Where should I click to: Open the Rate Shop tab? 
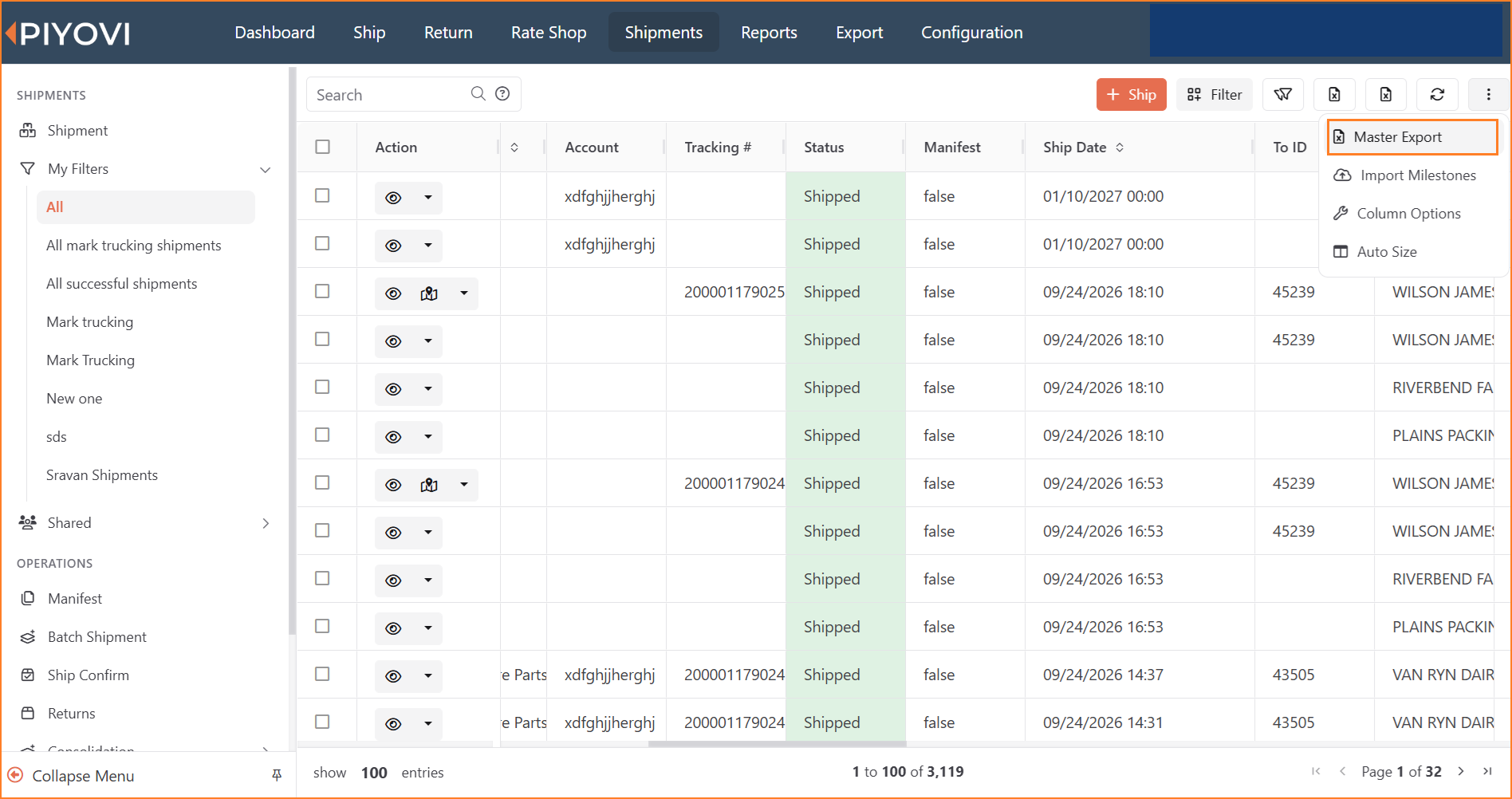[x=549, y=33]
